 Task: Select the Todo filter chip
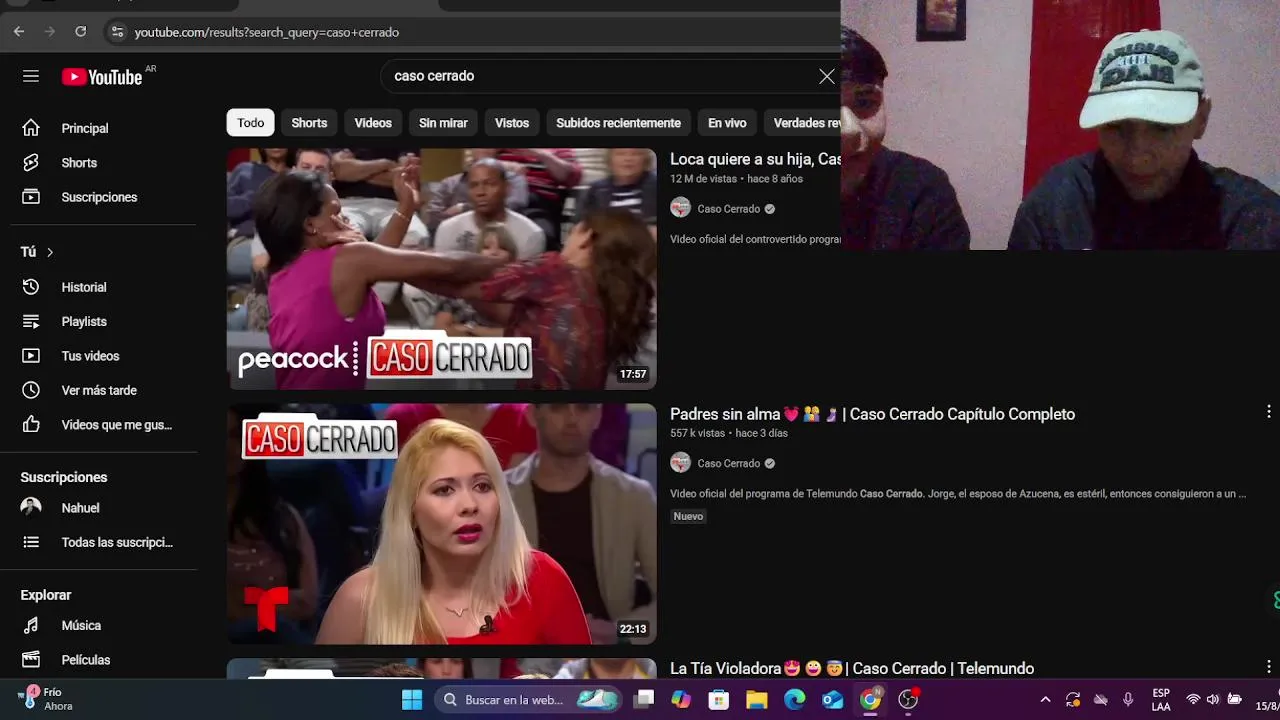(x=251, y=123)
